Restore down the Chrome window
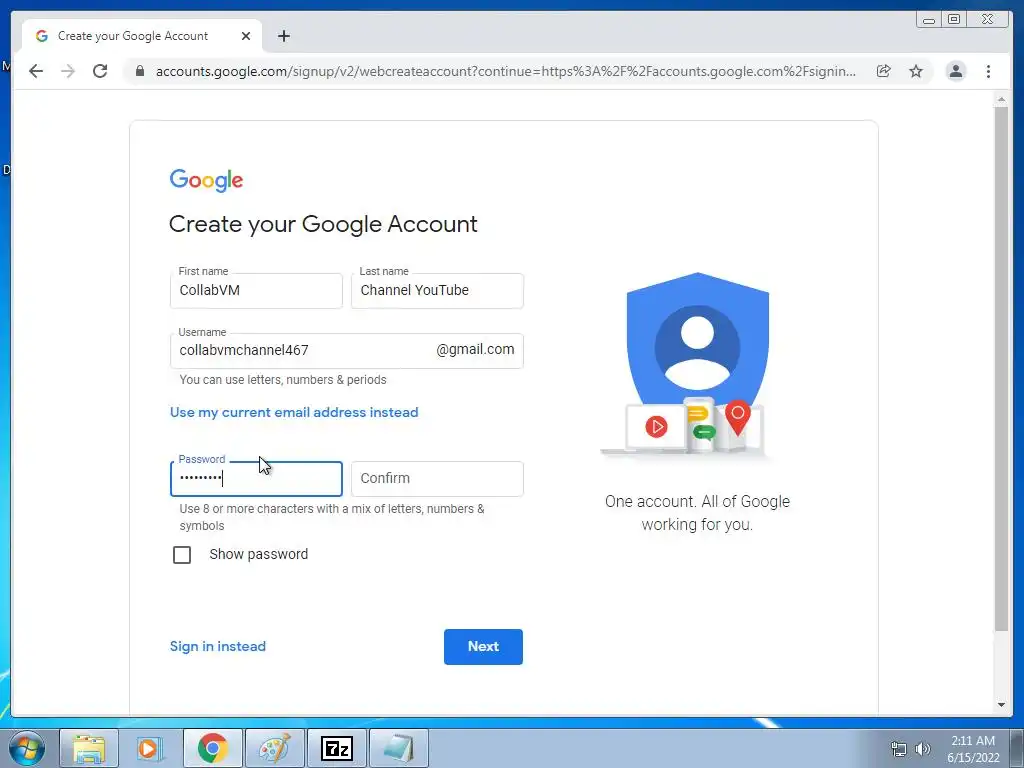Viewport: 1024px width, 768px height. [x=954, y=20]
